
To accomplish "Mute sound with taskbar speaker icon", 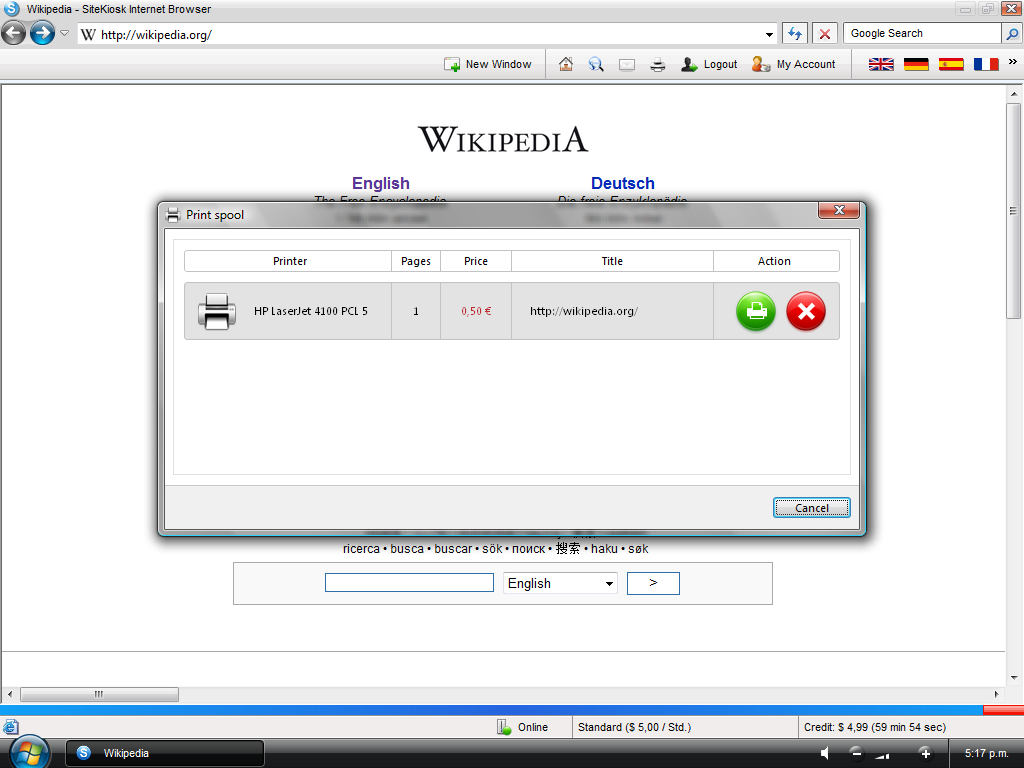I will click(825, 752).
